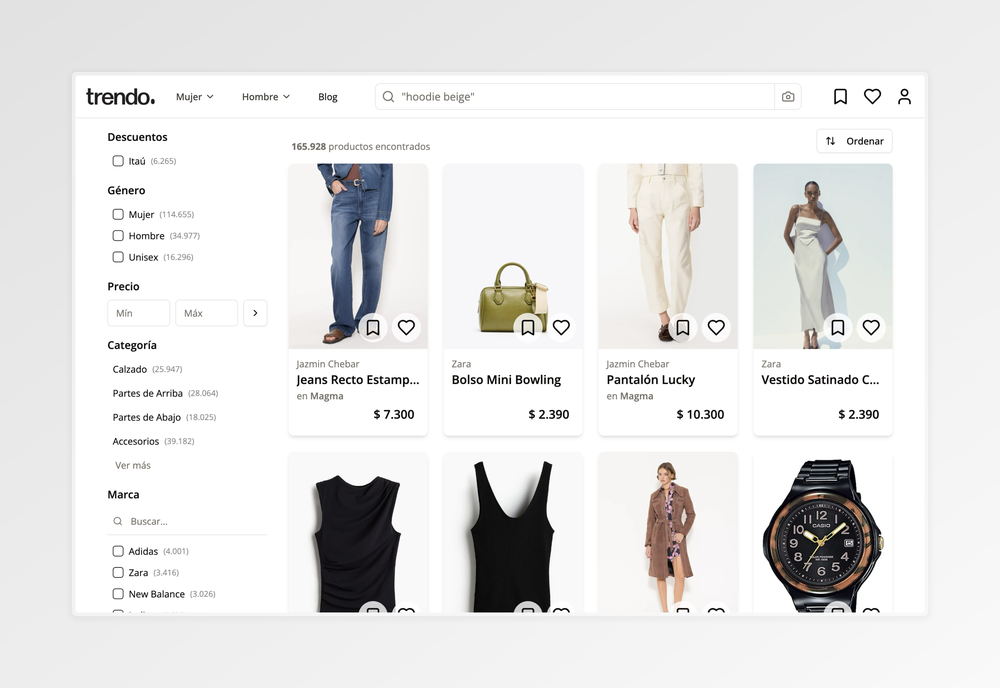
Task: Expand categories with Ver más
Action: [x=133, y=465]
